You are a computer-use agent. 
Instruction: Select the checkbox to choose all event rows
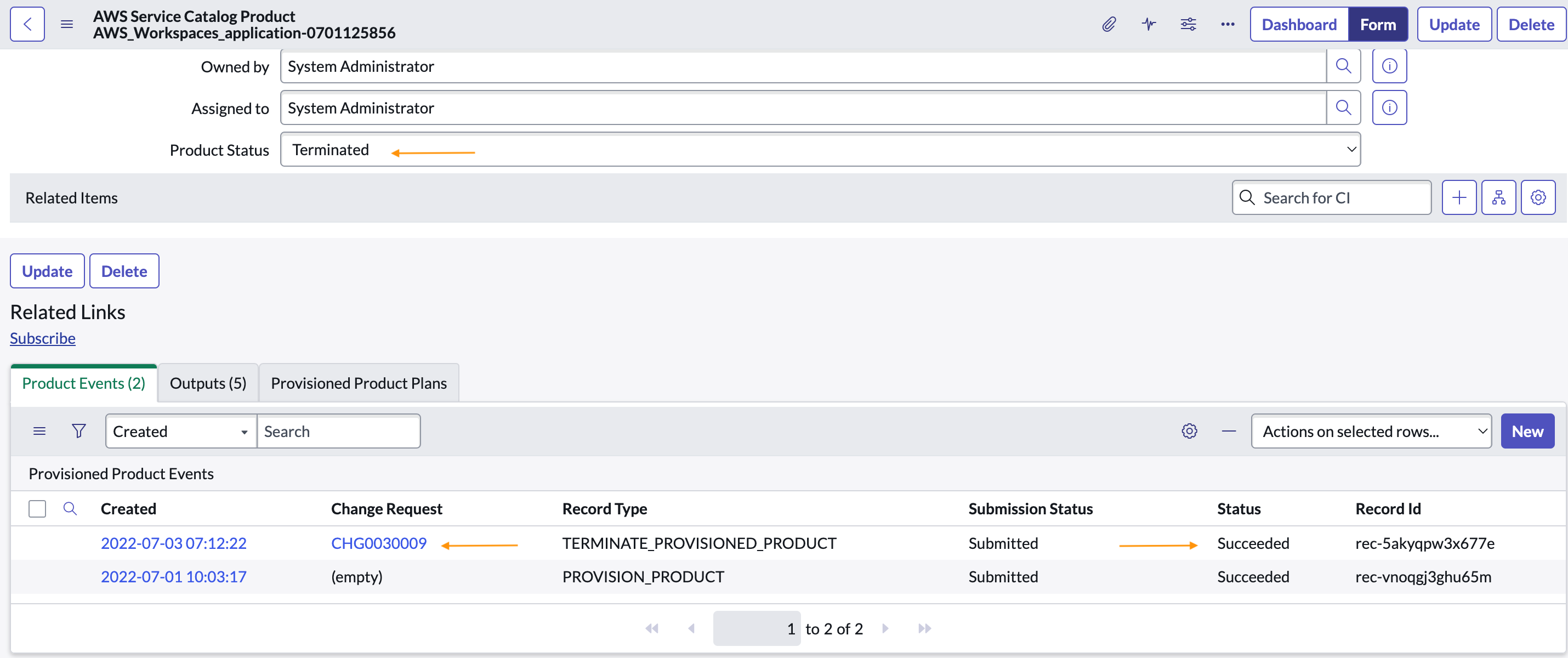coord(37,508)
